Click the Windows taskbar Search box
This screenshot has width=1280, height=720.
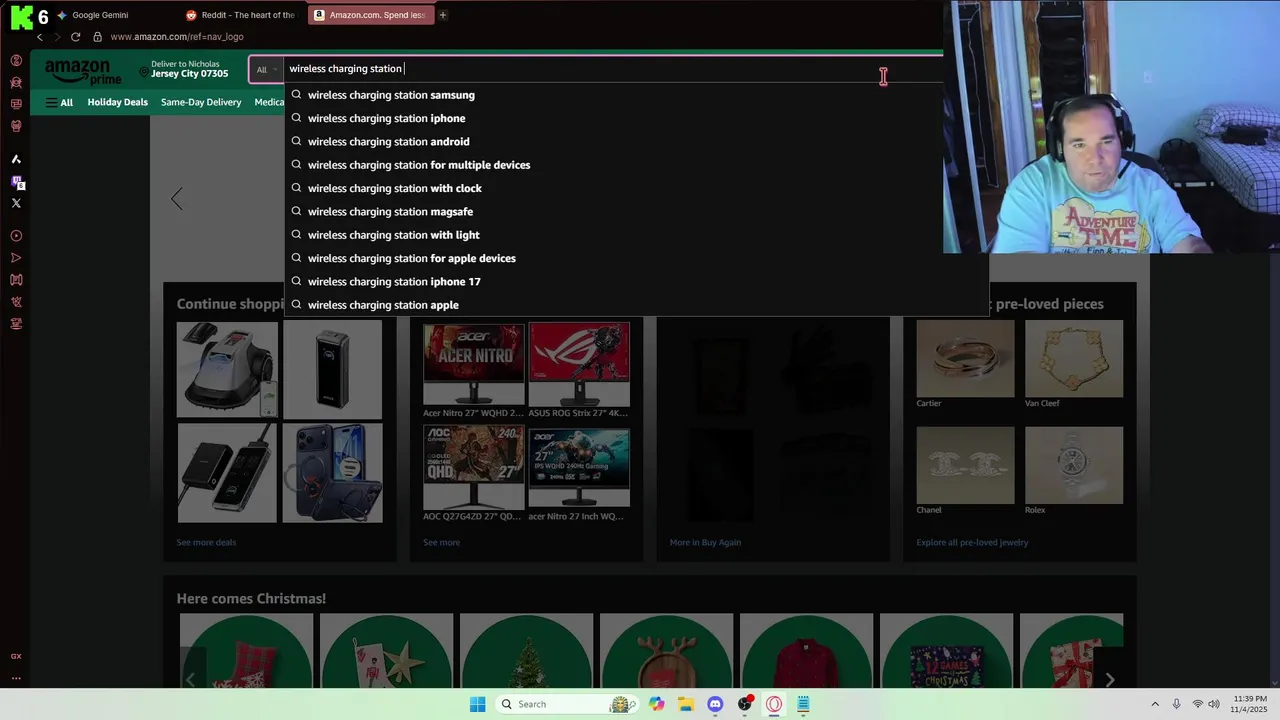[566, 704]
